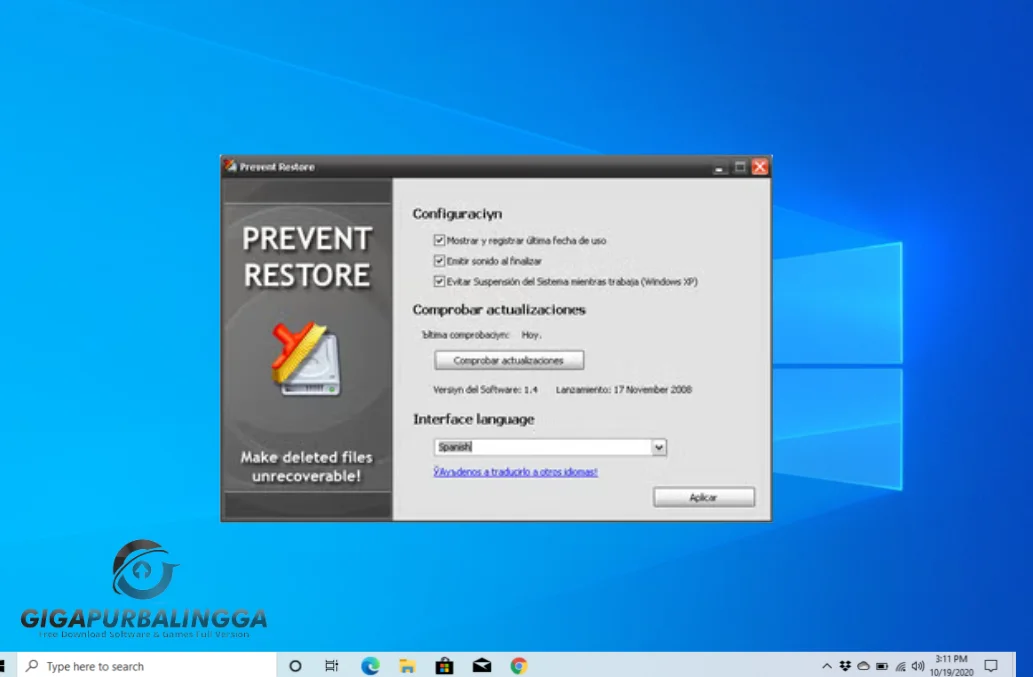Click the 'Comprobar actualizaciones' button
1033x677 pixels.
(509, 360)
